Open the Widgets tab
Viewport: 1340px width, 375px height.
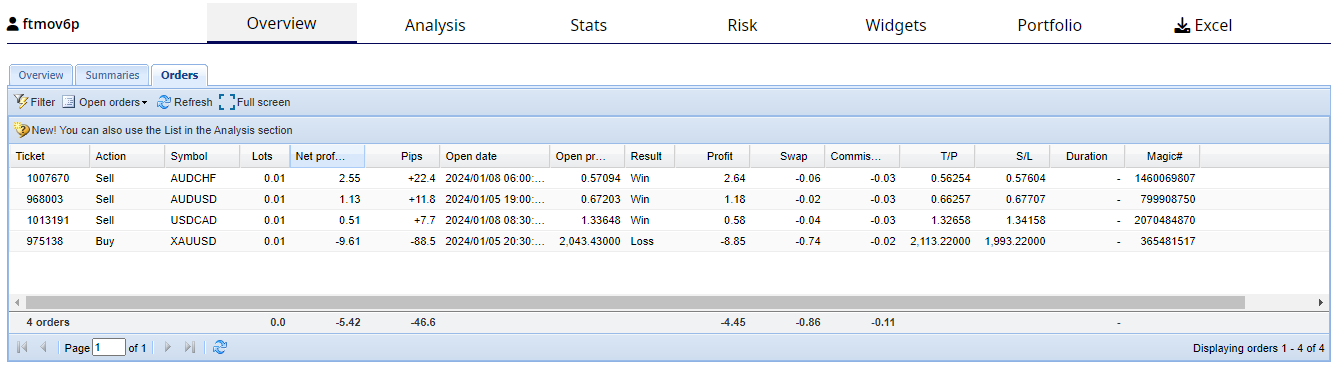[896, 26]
